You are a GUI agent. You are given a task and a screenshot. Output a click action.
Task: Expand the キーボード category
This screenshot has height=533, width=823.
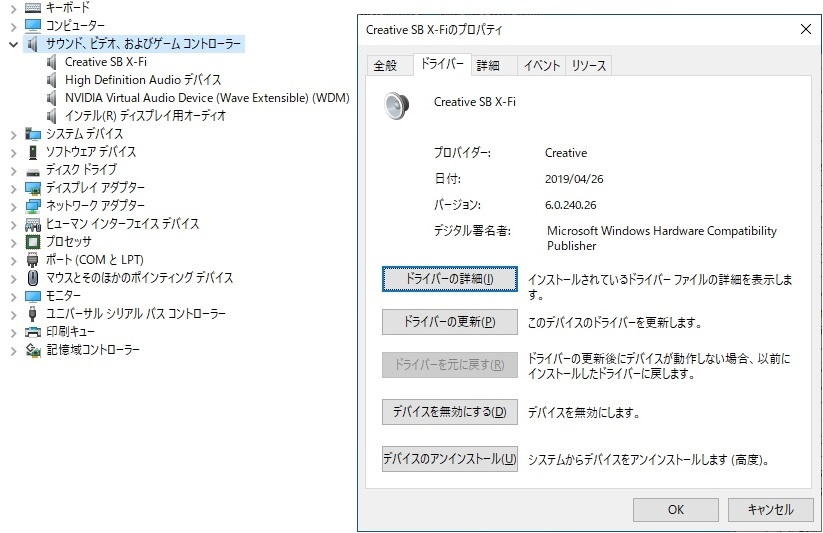[x=13, y=8]
